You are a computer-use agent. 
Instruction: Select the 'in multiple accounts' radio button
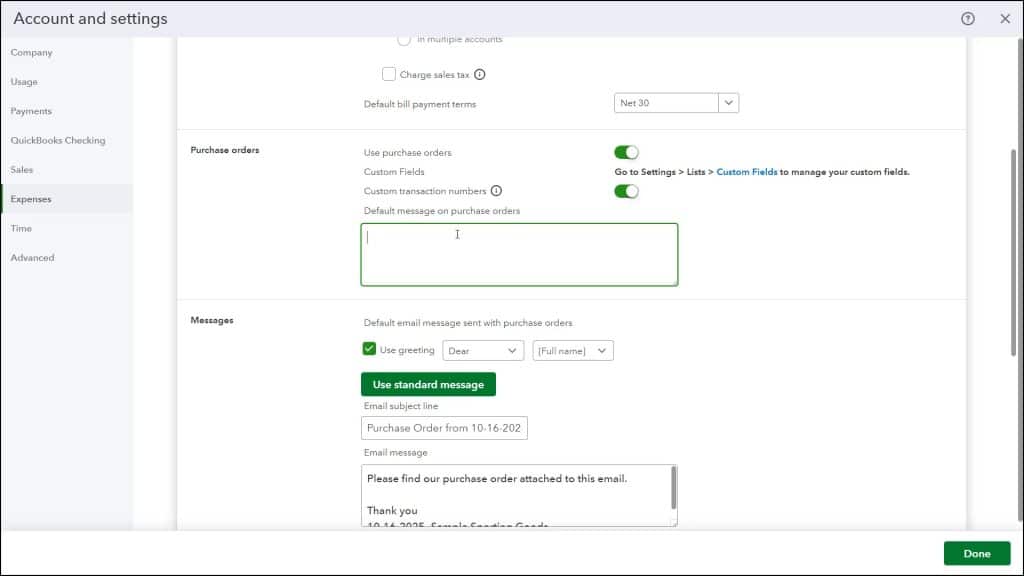click(404, 39)
